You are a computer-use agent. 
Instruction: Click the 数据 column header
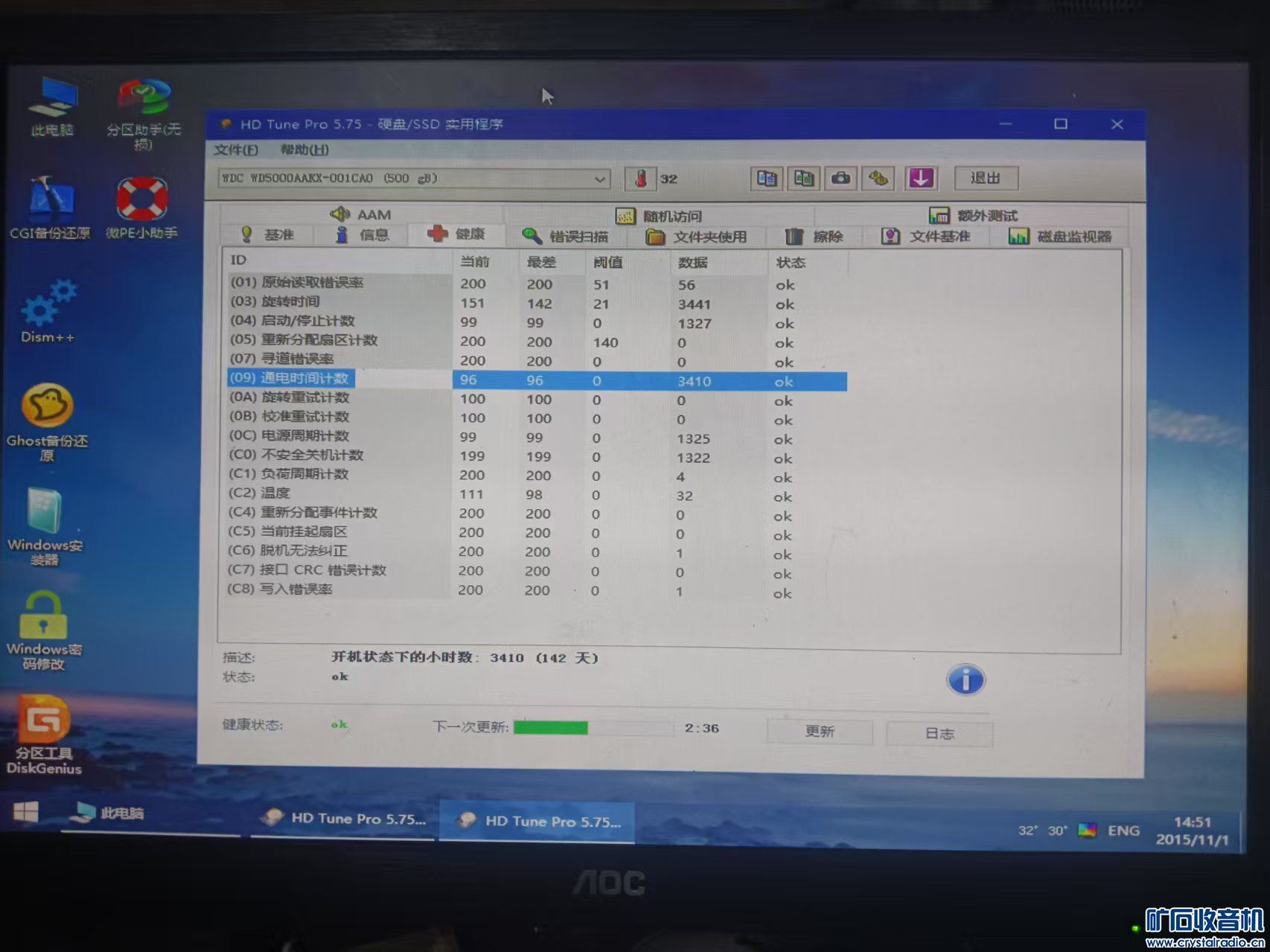tap(718, 263)
